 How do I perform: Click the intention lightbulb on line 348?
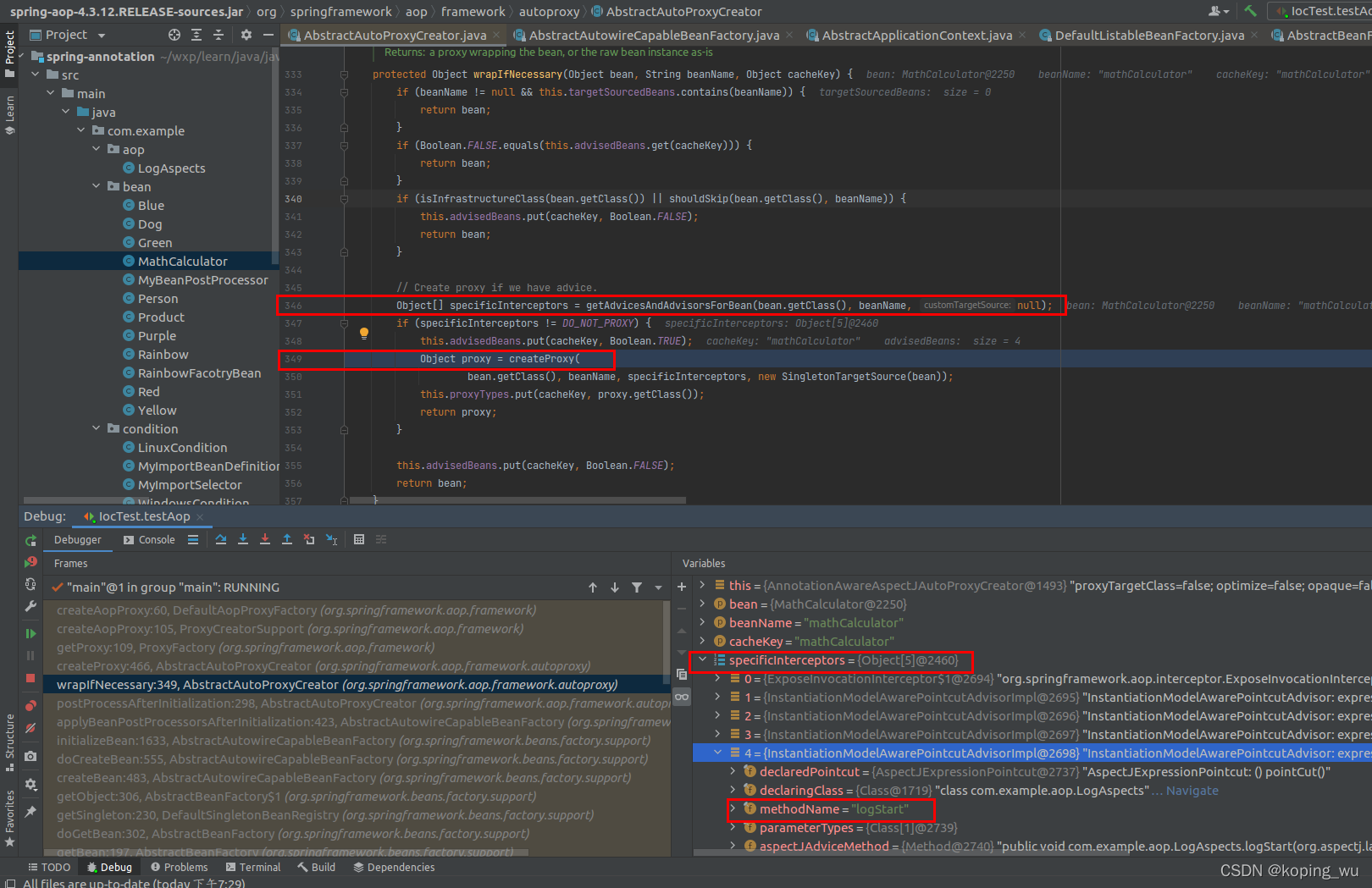(x=364, y=334)
